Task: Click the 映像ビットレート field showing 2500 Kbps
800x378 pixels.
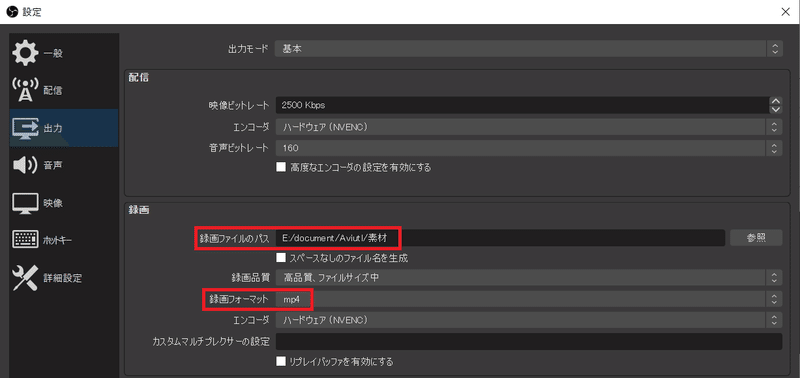Action: tap(522, 105)
